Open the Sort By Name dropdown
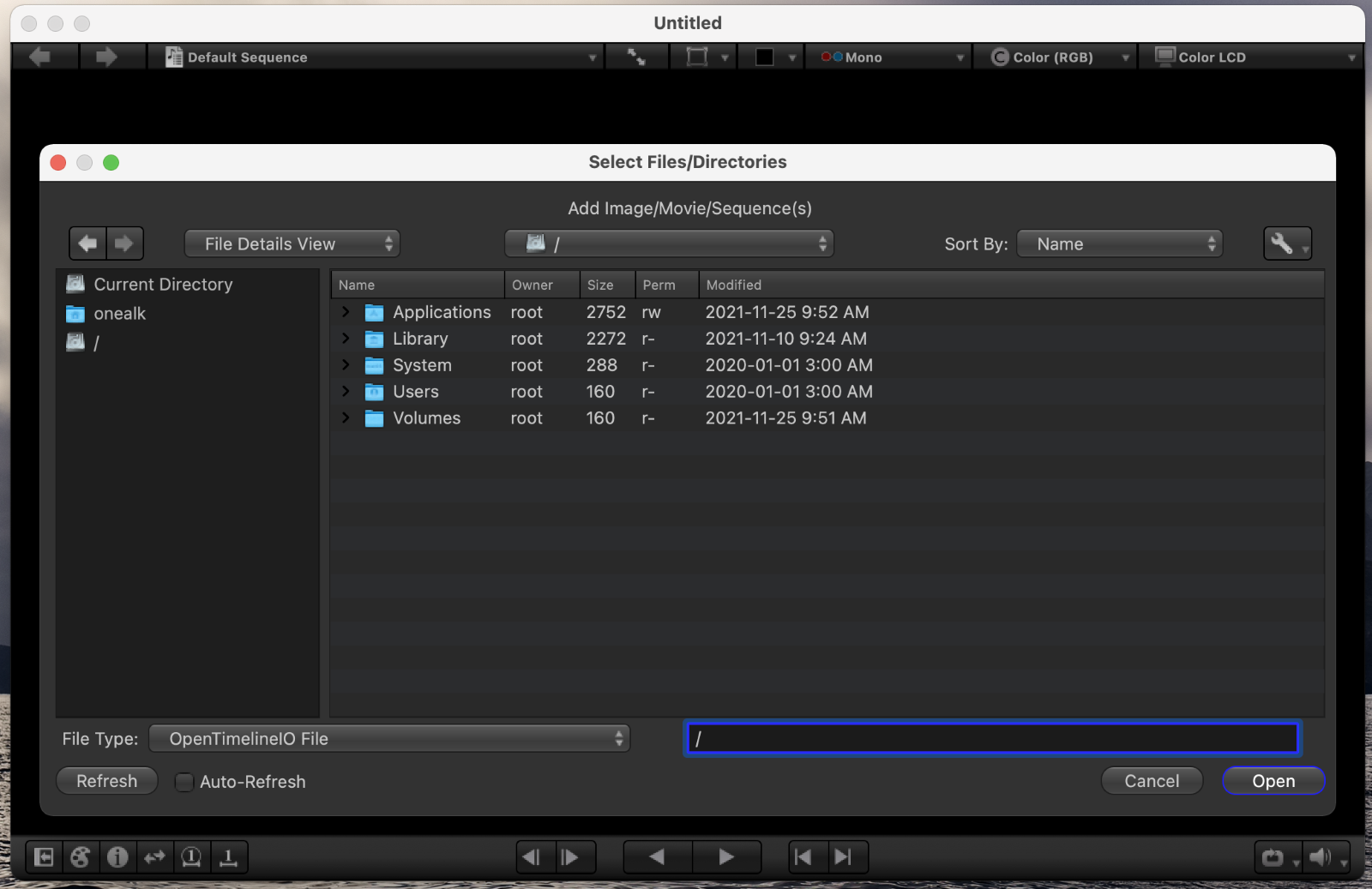Viewport: 1372px width, 889px height. pyautogui.click(x=1119, y=243)
